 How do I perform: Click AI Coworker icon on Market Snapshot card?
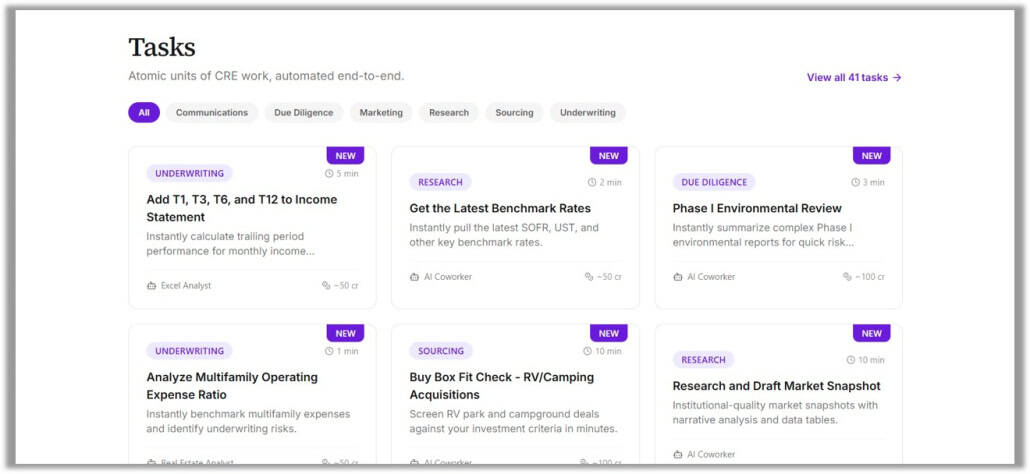(677, 455)
